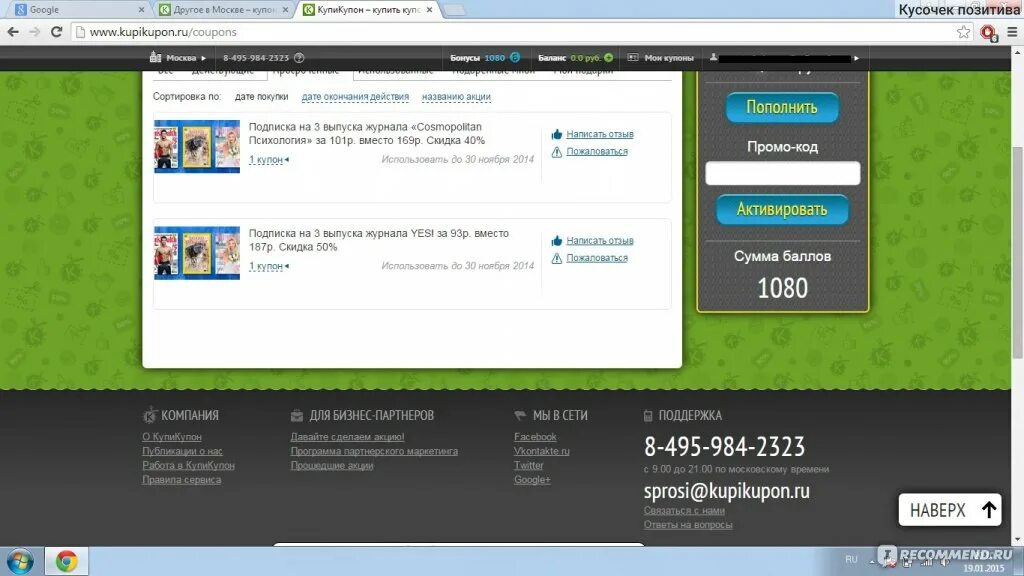Sort by дате покупки
Image resolution: width=1024 pixels, height=576 pixels.
coord(261,97)
